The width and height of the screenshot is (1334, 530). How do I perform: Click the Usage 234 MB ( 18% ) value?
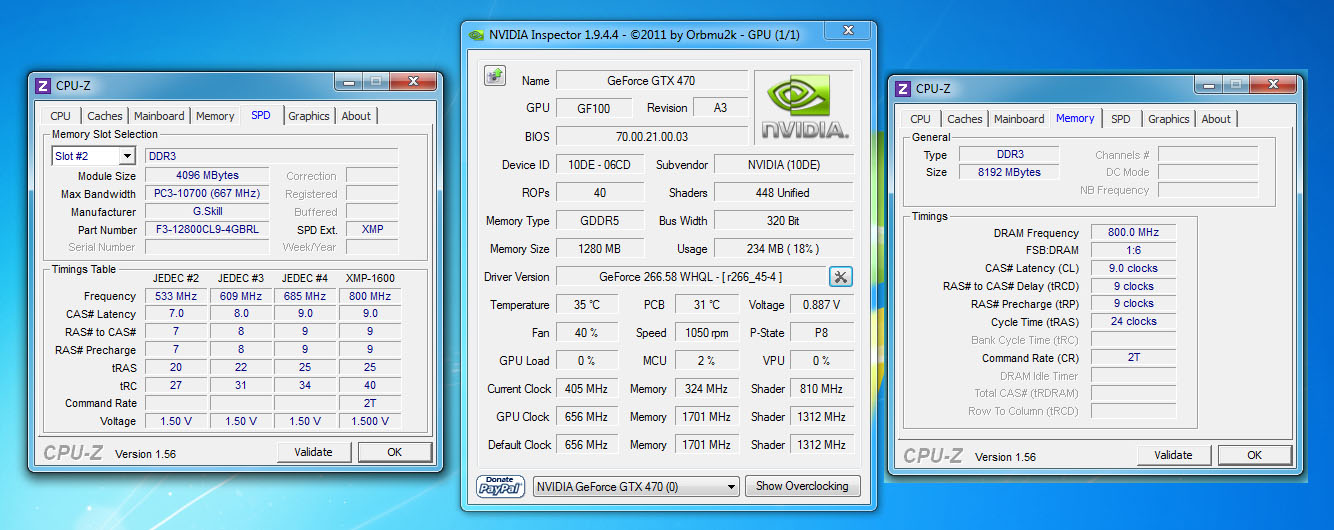pos(784,249)
